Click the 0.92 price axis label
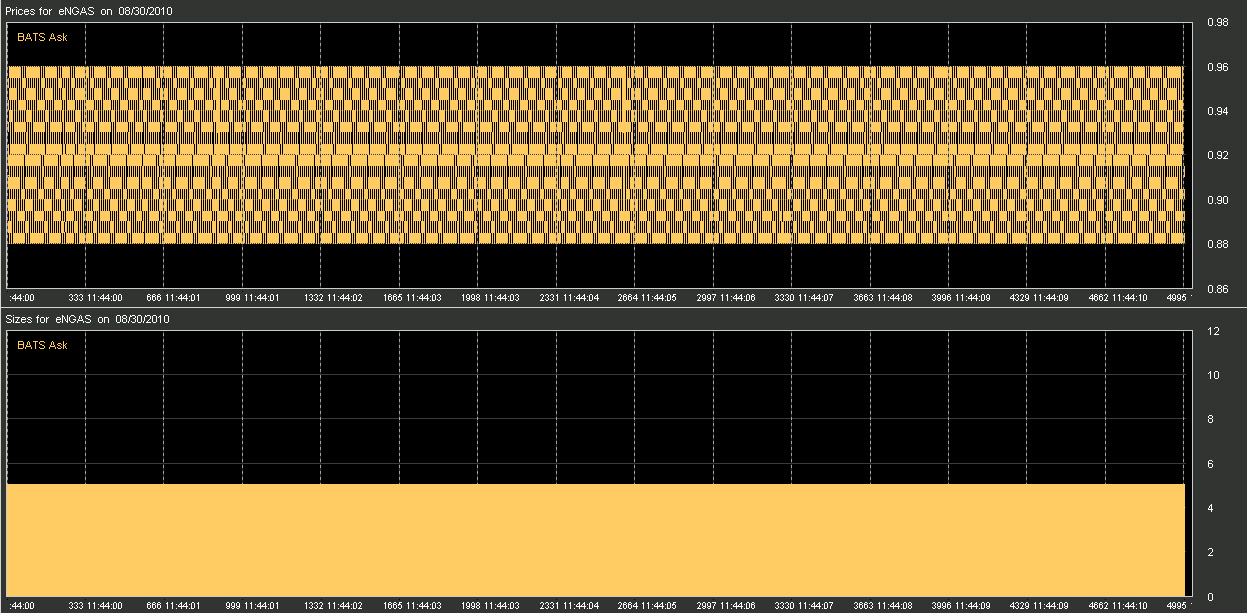Viewport: 1247px width, 613px height. [1216, 155]
